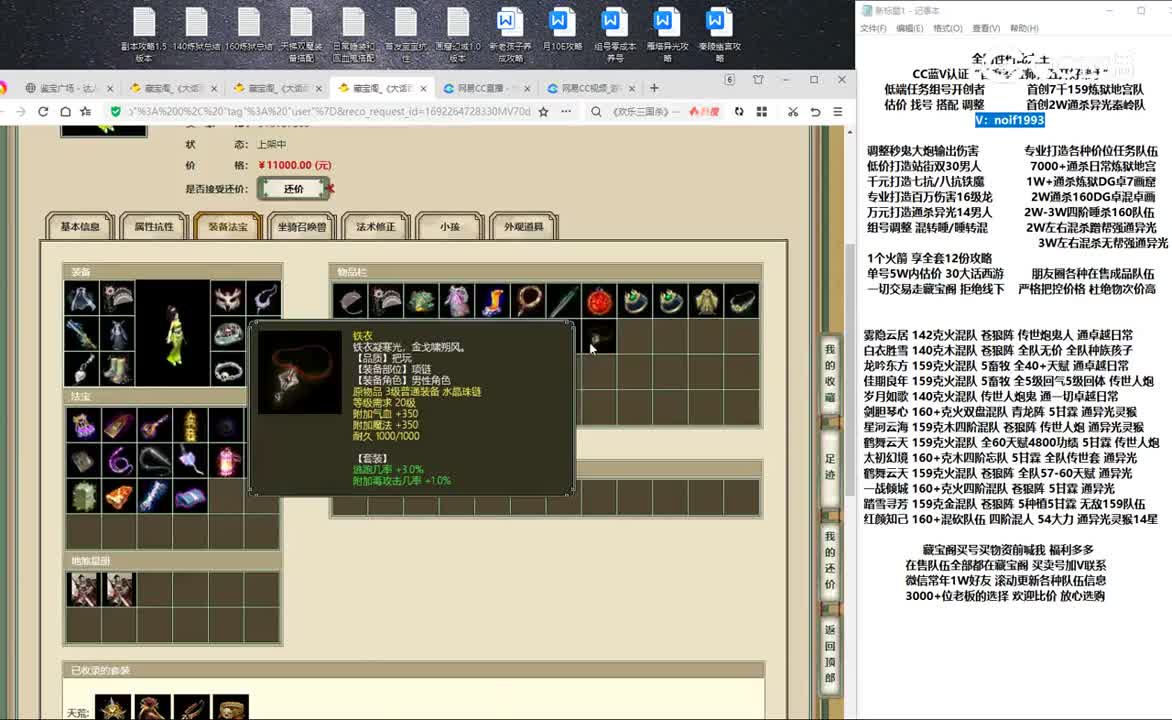Select the green sword item in inventory
The width and height of the screenshot is (1172, 720).
coord(564,301)
